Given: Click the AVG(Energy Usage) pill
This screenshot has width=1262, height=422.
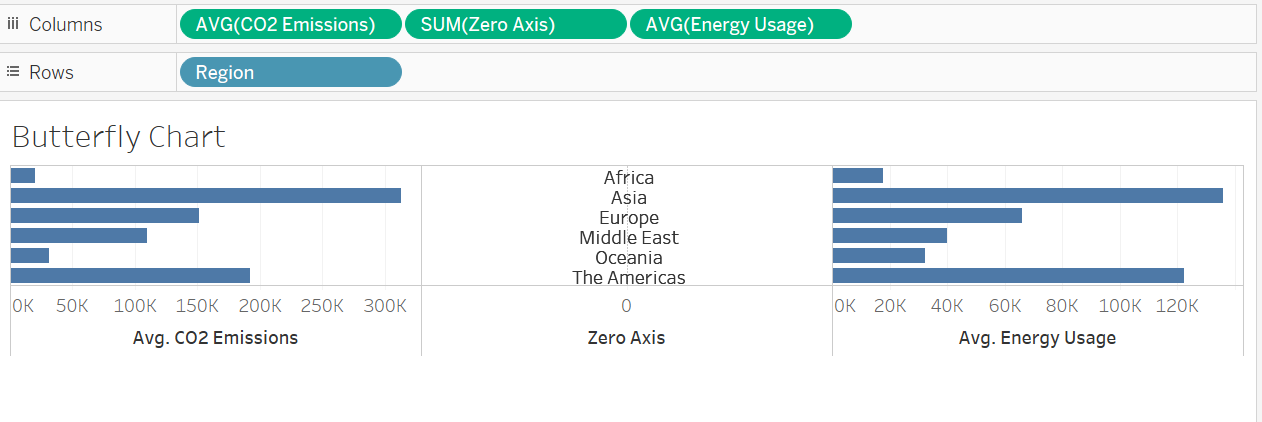Looking at the screenshot, I should [x=740, y=24].
